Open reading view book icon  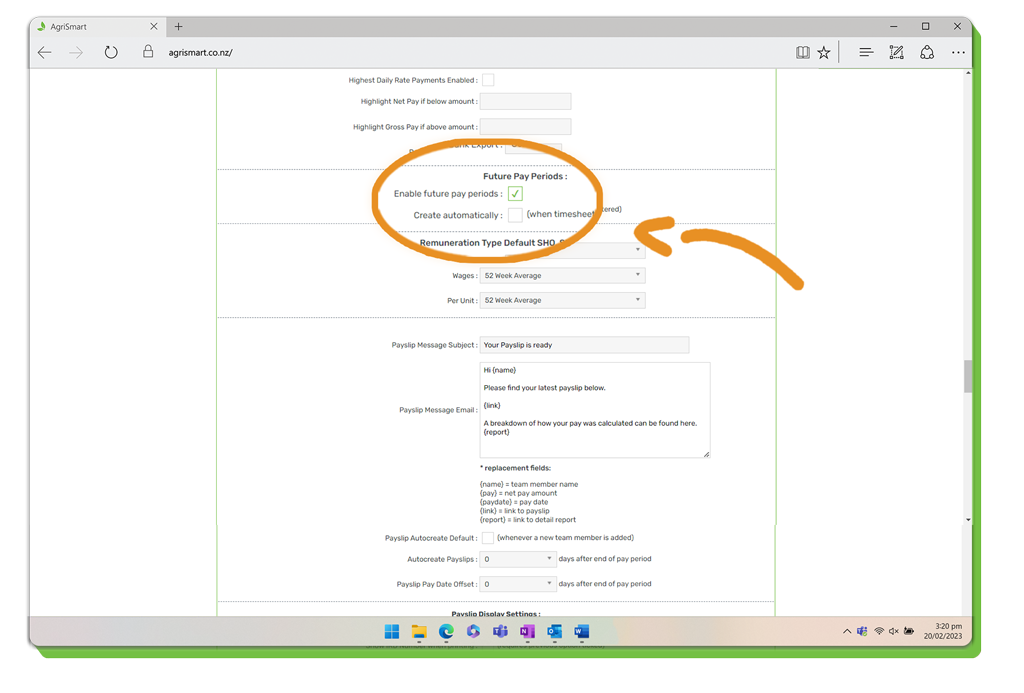click(802, 53)
